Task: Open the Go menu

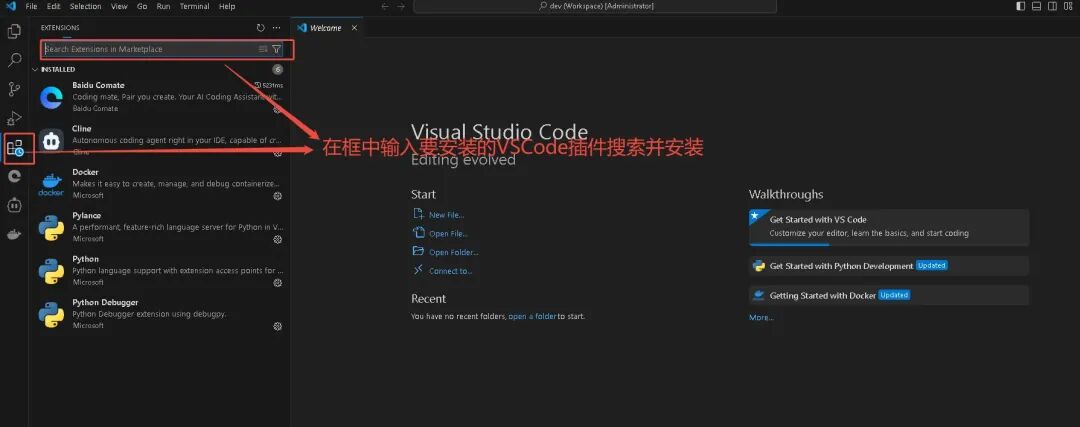Action: click(x=142, y=6)
